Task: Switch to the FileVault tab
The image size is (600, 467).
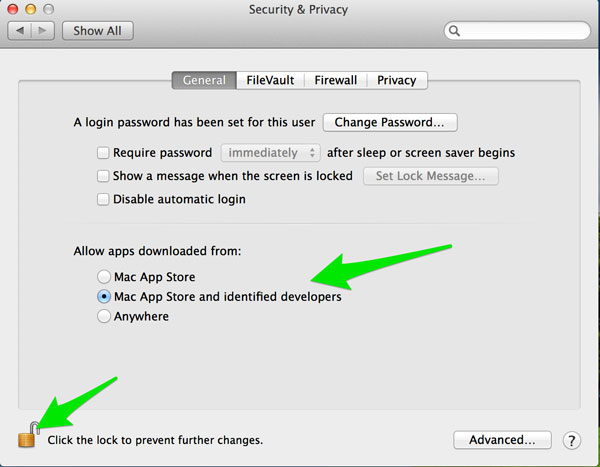Action: [270, 80]
